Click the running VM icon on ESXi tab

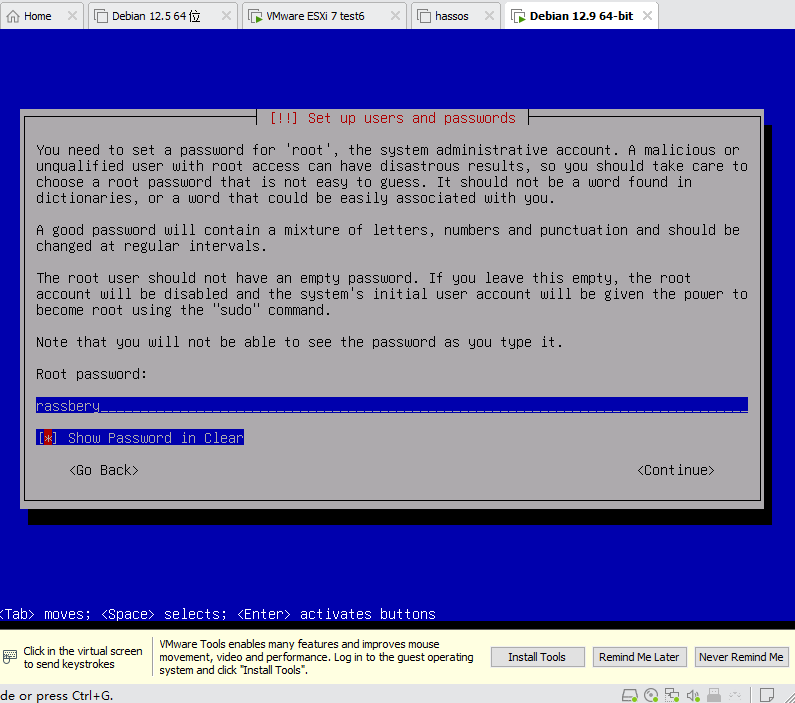pos(255,16)
